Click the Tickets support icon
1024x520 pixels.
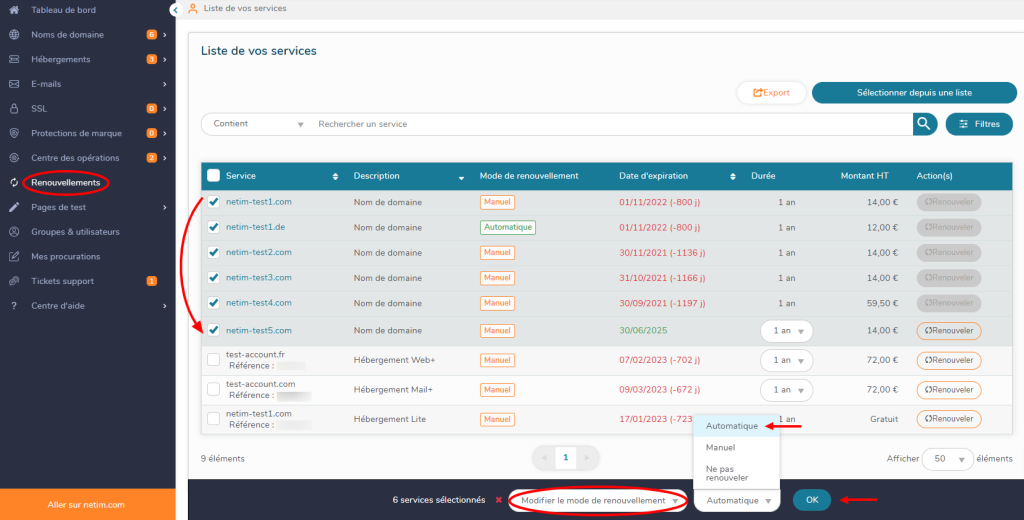[x=14, y=281]
